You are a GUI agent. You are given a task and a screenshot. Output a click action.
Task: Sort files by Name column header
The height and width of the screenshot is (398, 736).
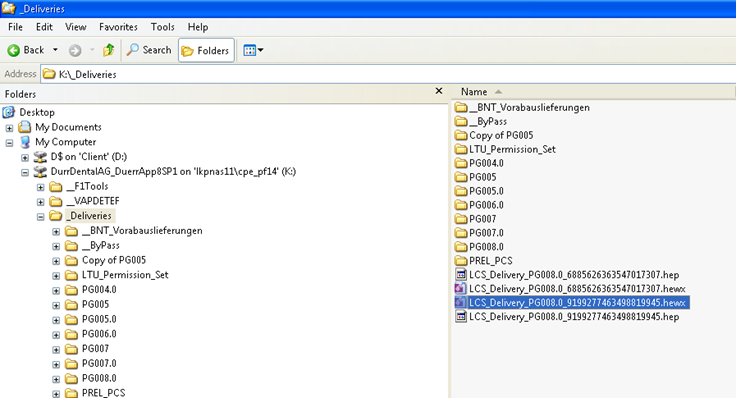pos(474,92)
